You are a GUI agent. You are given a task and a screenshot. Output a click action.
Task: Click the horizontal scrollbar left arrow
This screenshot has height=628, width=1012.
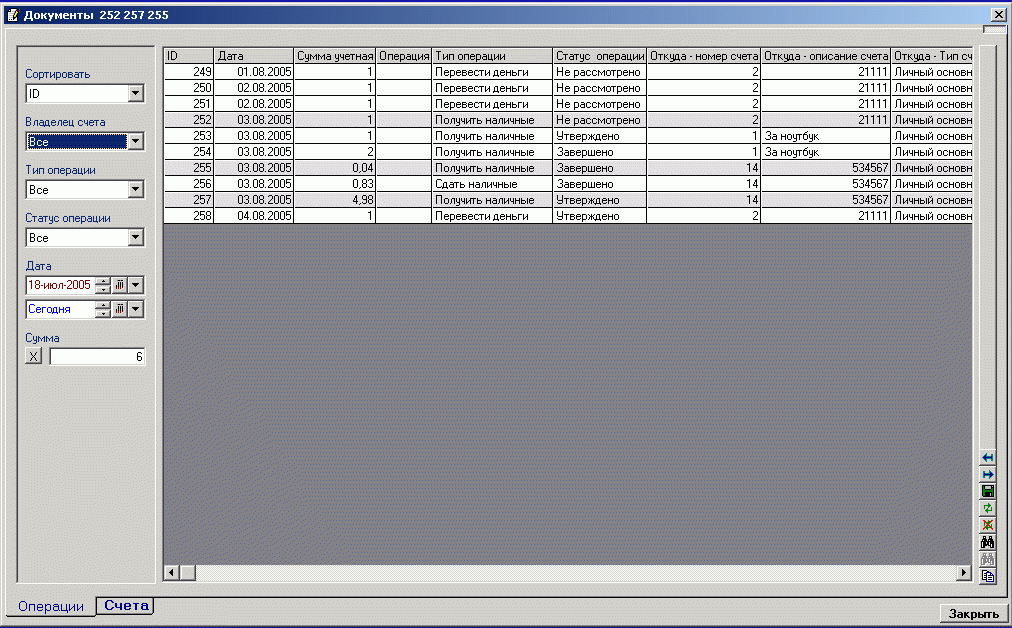(171, 572)
